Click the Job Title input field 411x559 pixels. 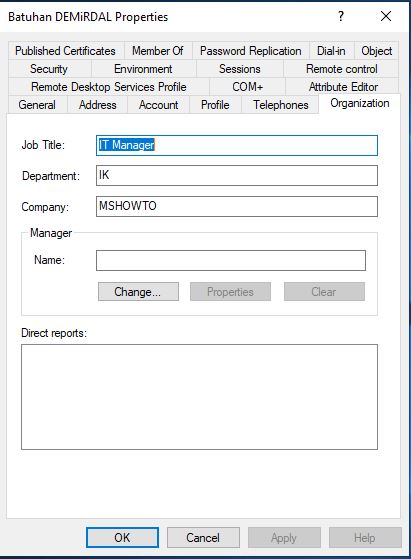pyautogui.click(x=237, y=145)
